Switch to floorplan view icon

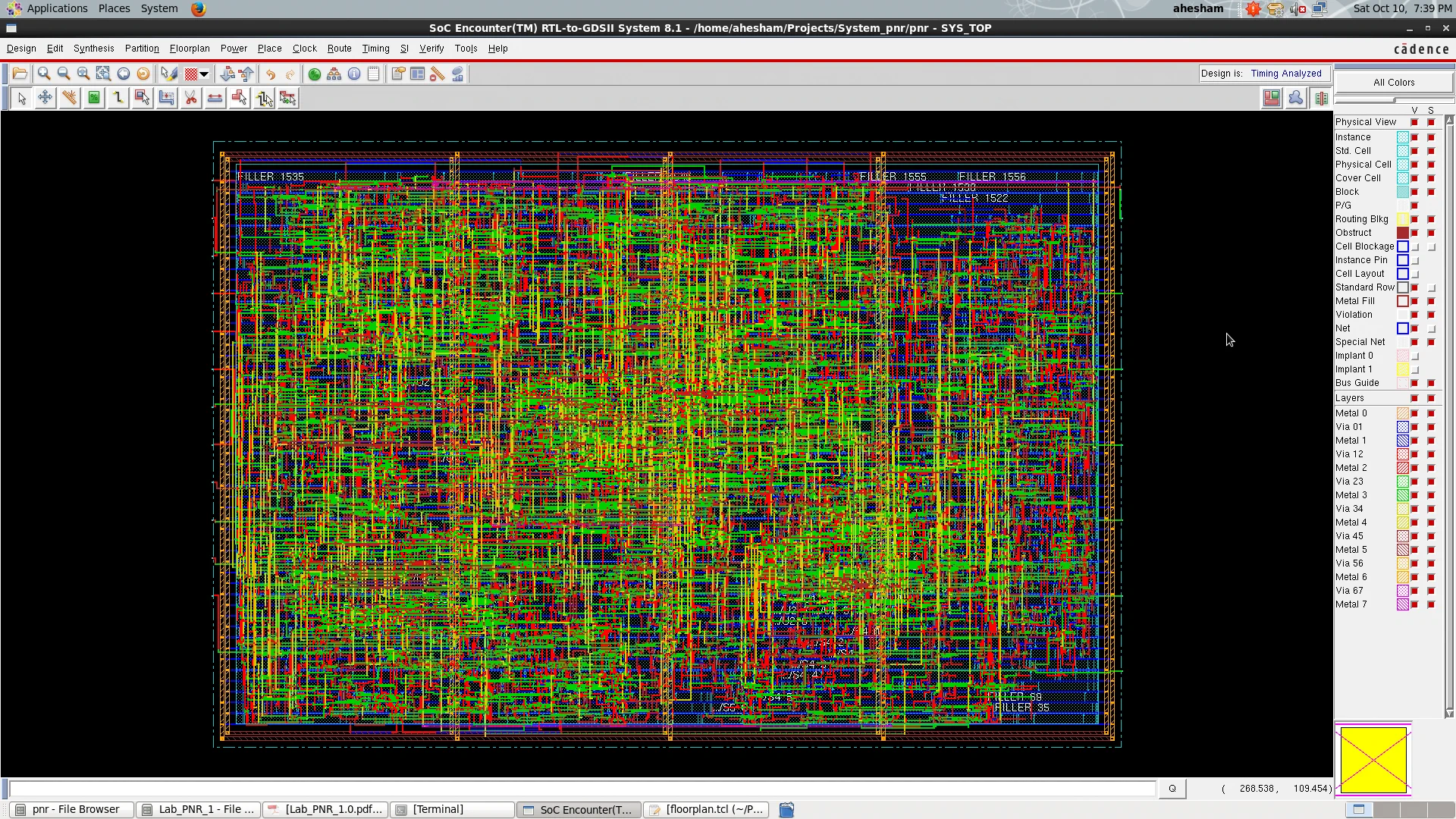tap(1272, 98)
